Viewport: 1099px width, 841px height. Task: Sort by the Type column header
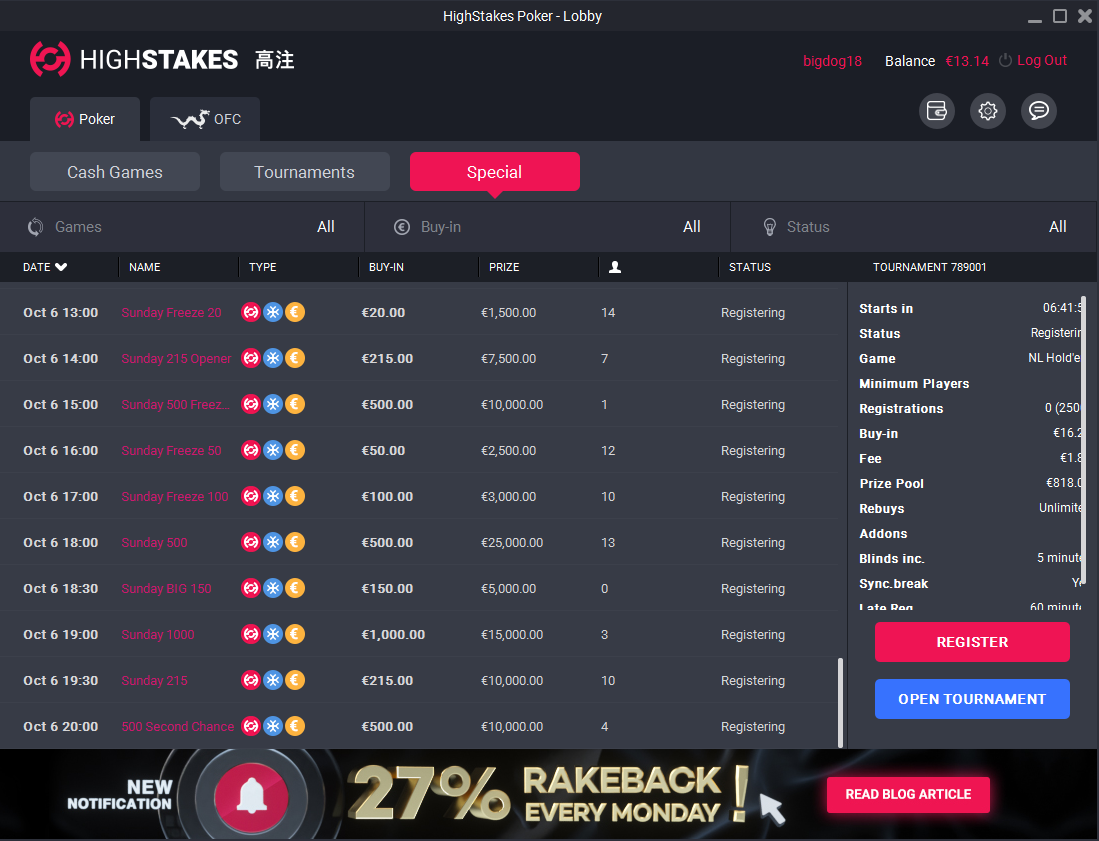pyautogui.click(x=263, y=267)
